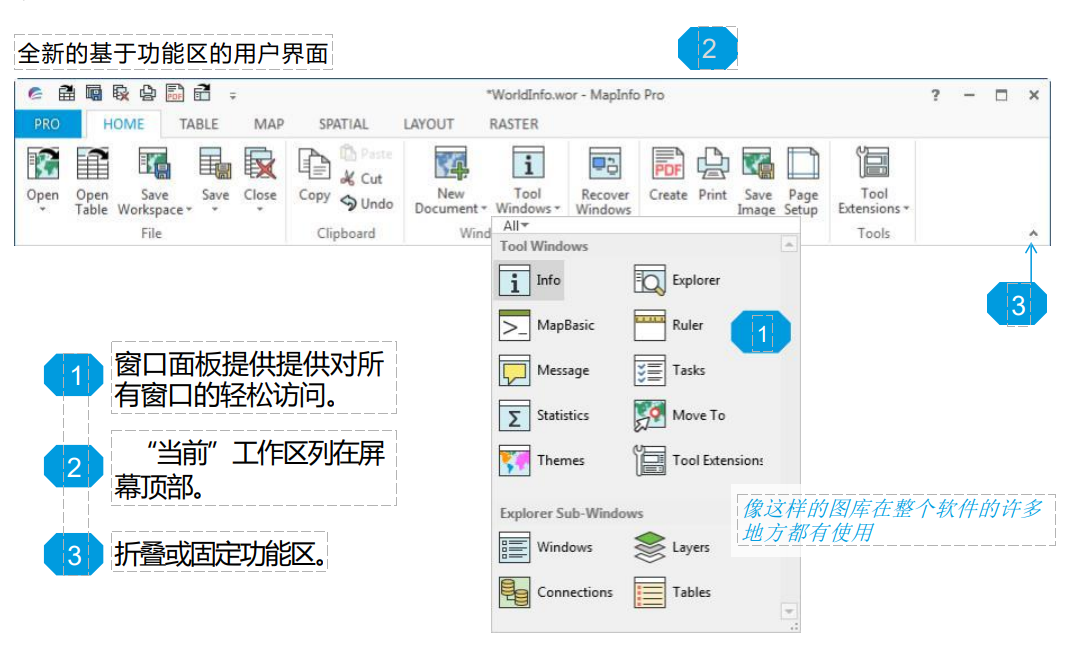Select Tool Extensions in the gallery list
Screen dimensions: 1080x645
698,460
